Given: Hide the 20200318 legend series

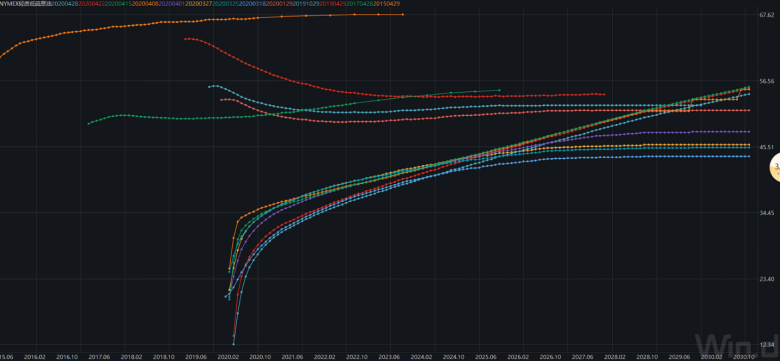Looking at the screenshot, I should (252, 3).
